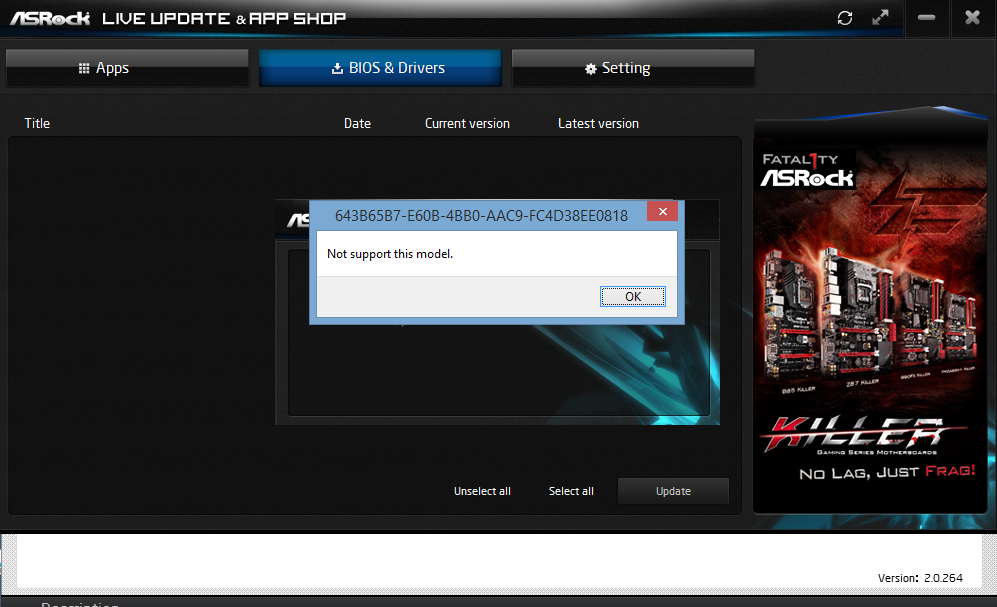Click the Title column header
The image size is (997, 607).
pyautogui.click(x=37, y=123)
